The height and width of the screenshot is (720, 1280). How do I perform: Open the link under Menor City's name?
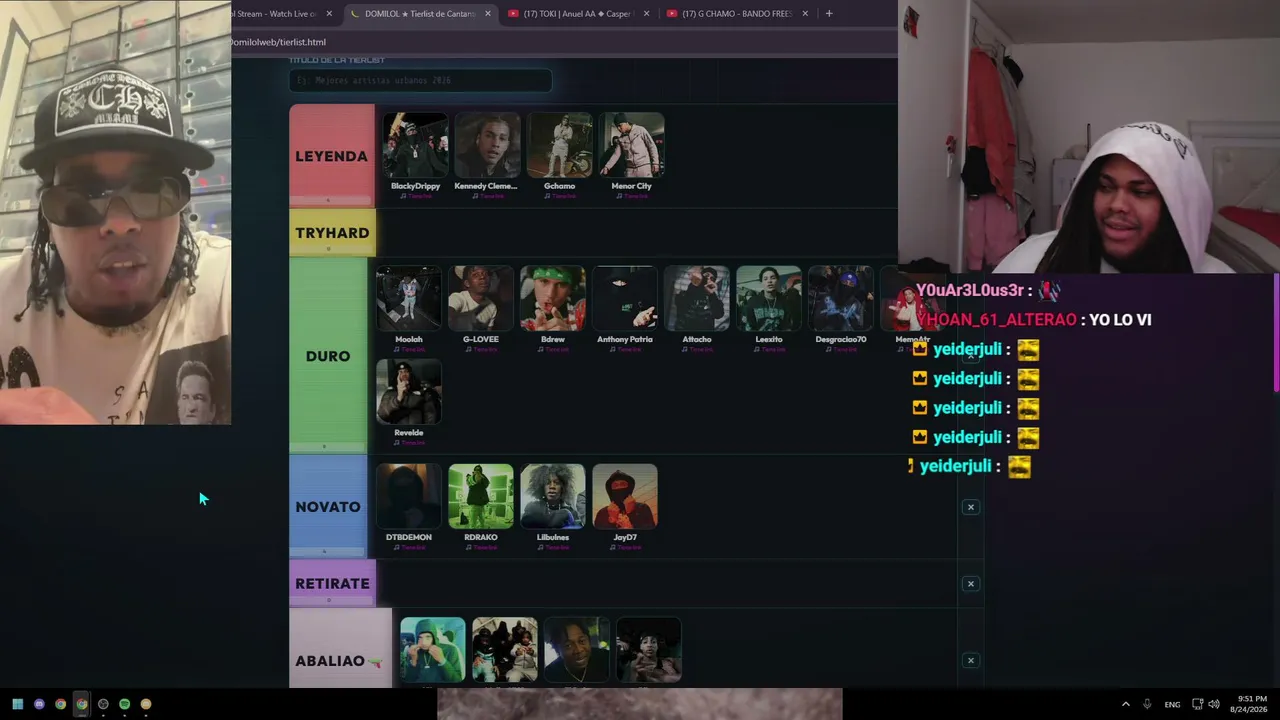(x=631, y=196)
